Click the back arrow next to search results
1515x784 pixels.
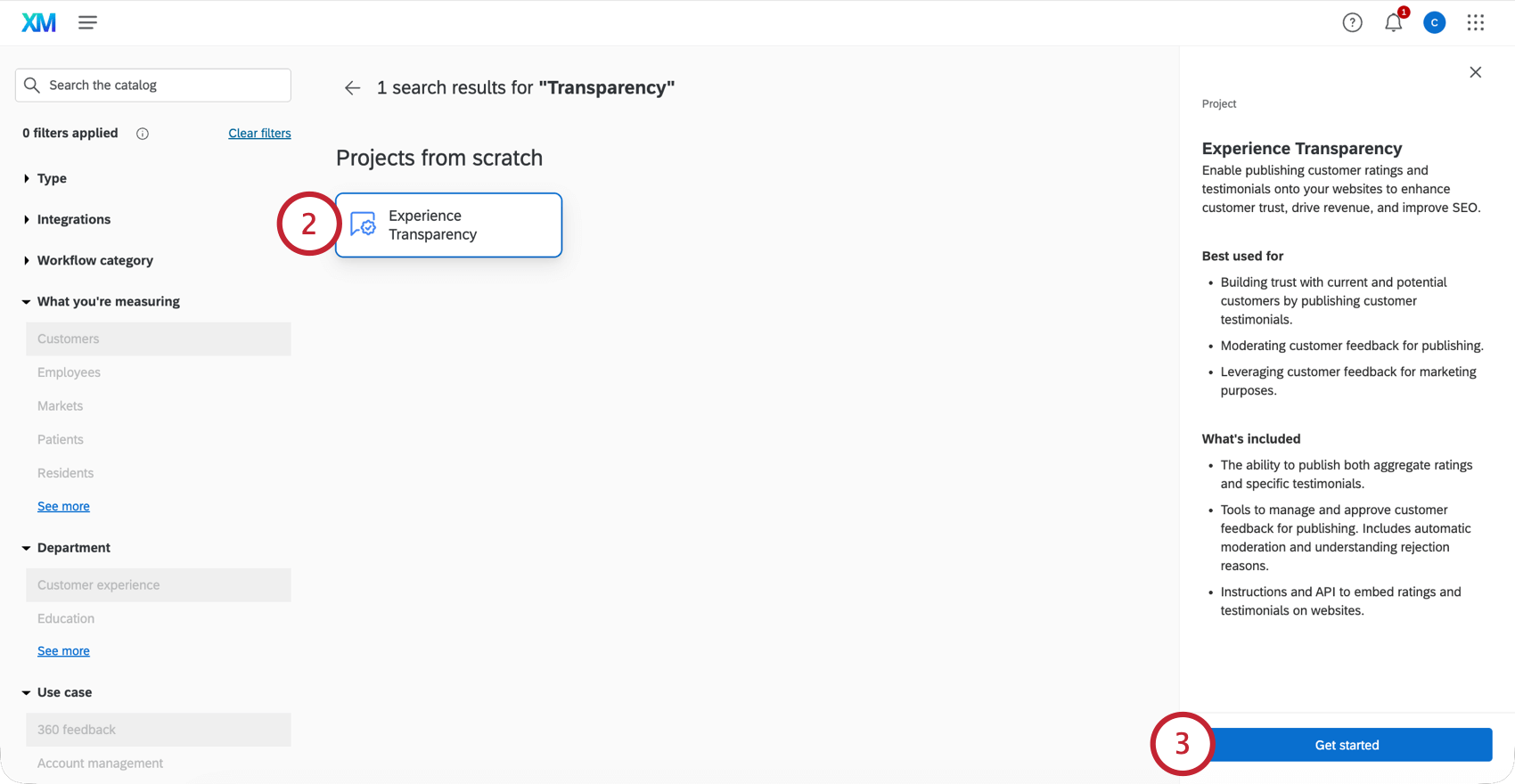click(352, 87)
